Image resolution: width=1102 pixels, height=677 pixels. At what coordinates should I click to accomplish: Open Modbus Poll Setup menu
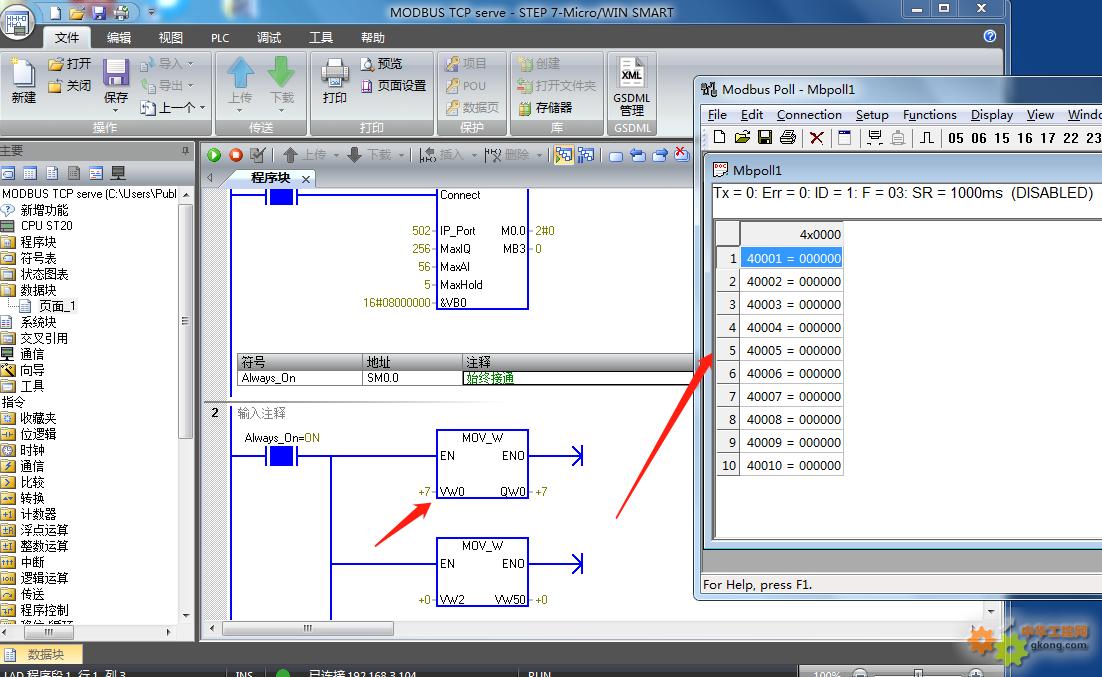coord(871,115)
